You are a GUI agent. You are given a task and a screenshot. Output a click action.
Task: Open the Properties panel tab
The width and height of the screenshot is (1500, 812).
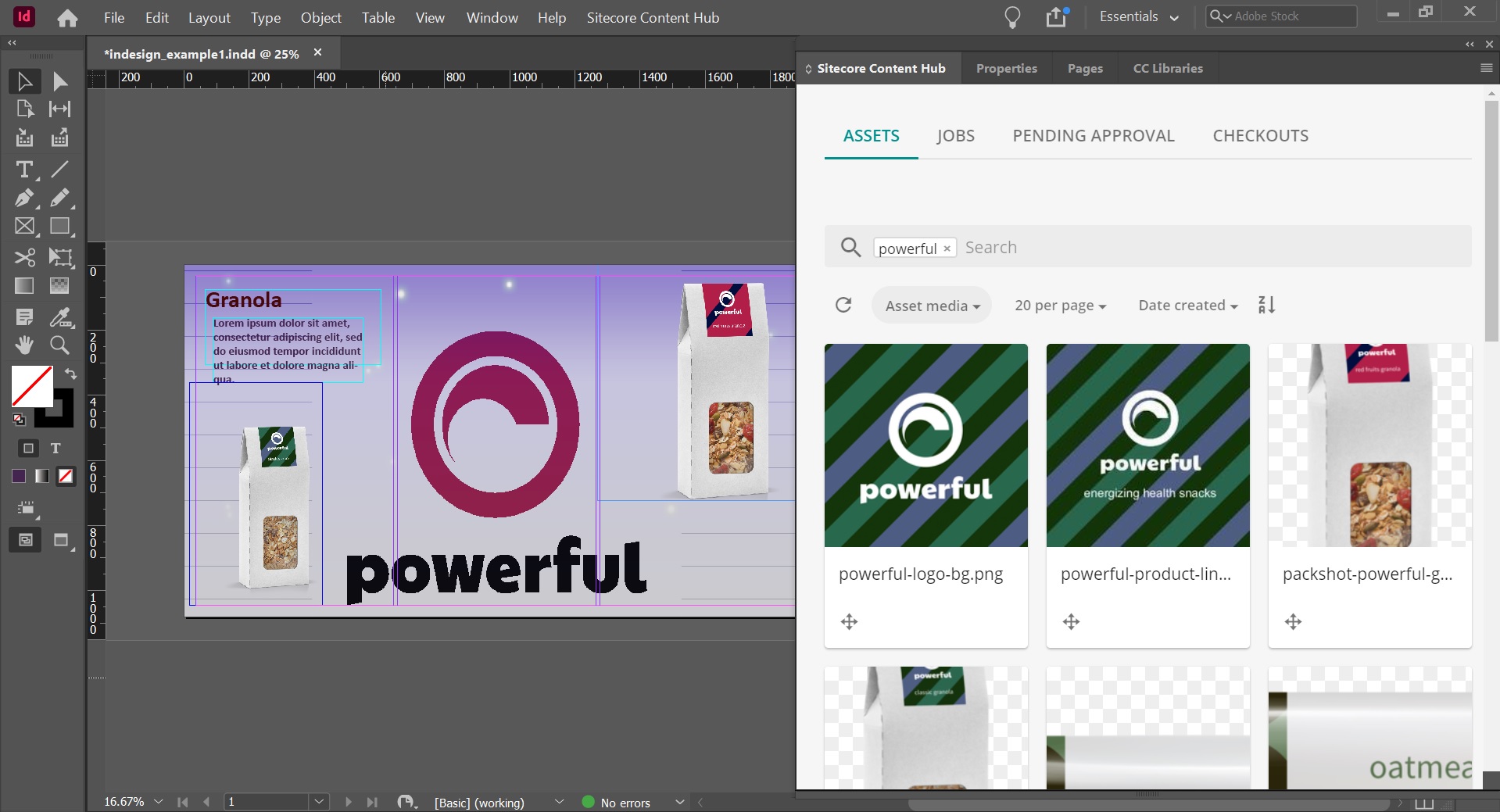point(1007,68)
